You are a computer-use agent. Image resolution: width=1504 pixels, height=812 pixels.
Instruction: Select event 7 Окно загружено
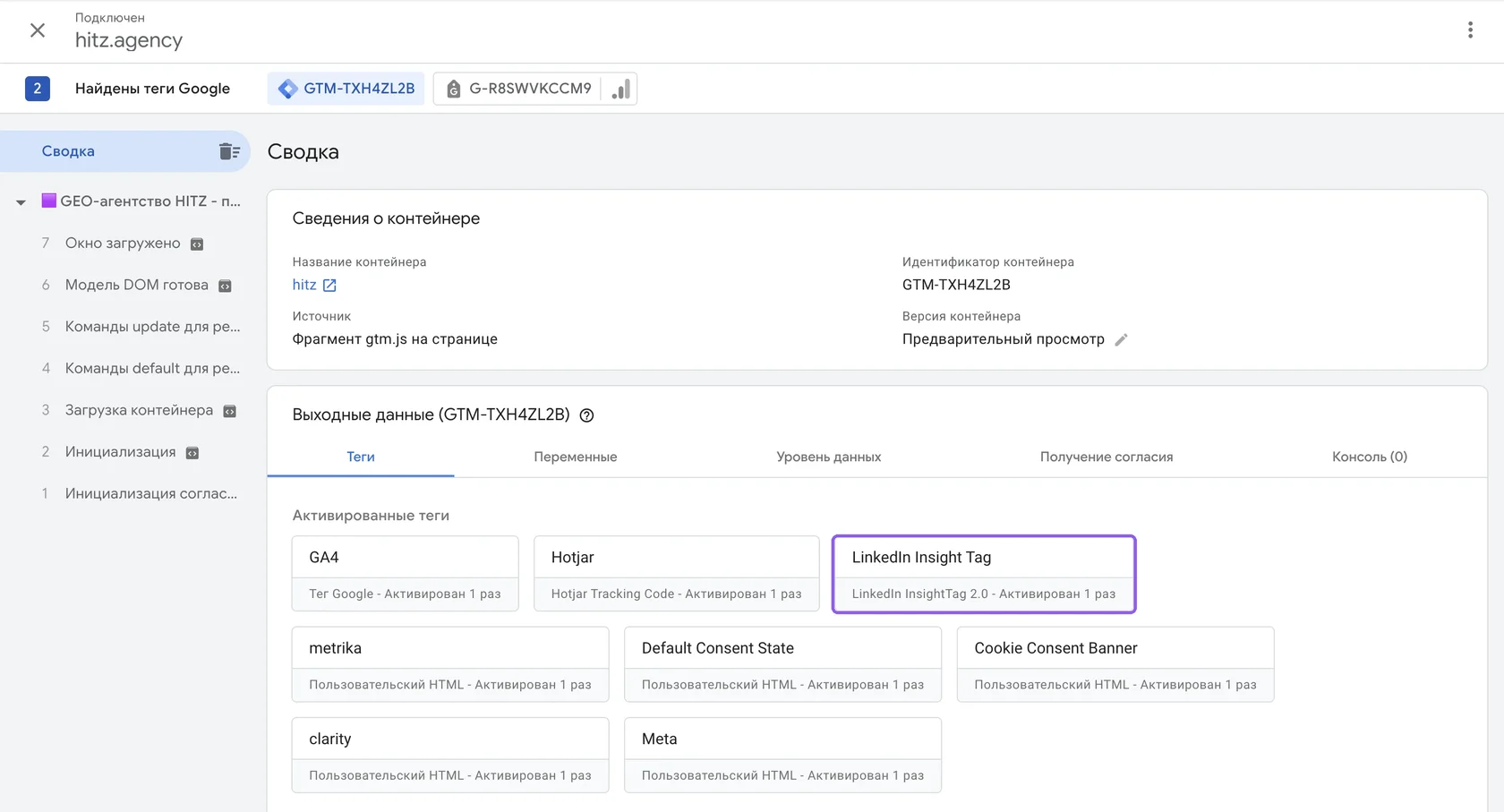(x=123, y=244)
